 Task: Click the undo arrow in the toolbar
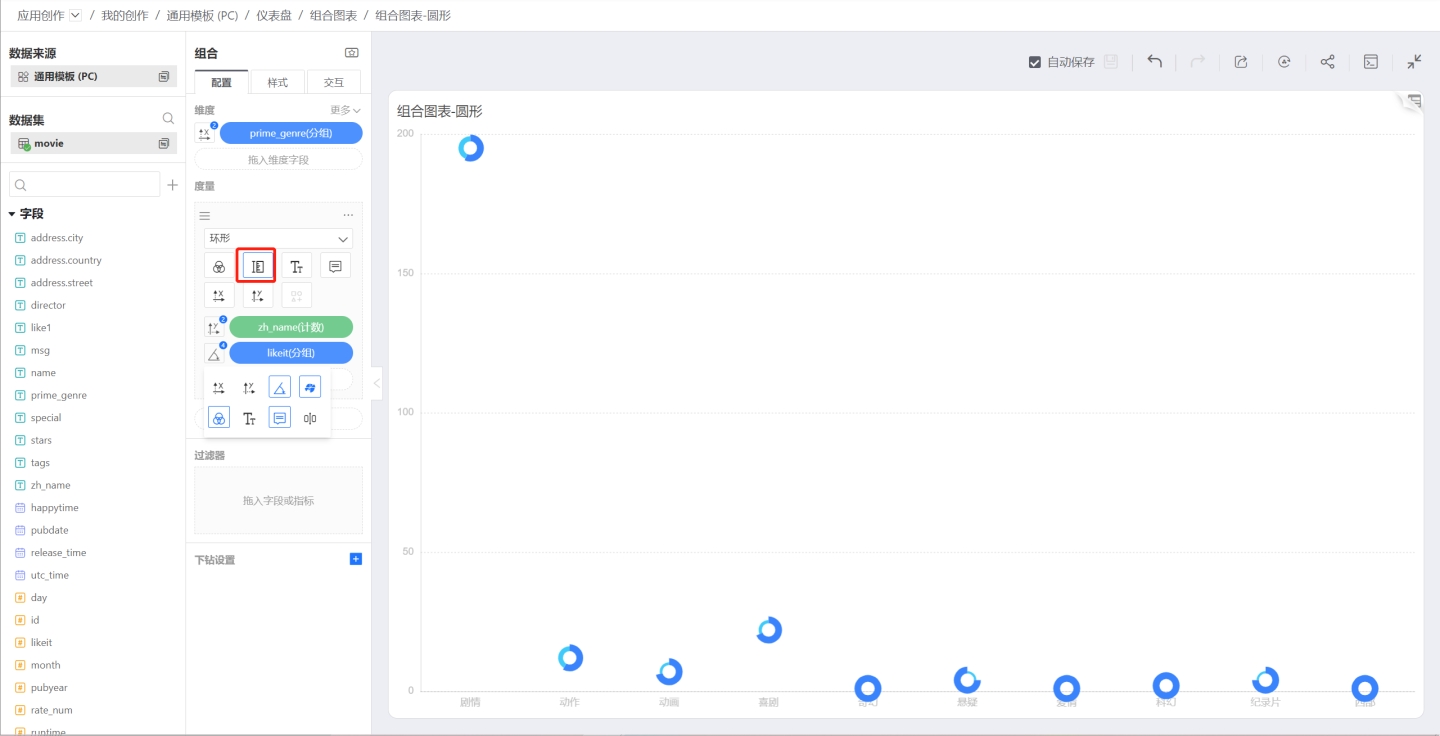click(1154, 62)
